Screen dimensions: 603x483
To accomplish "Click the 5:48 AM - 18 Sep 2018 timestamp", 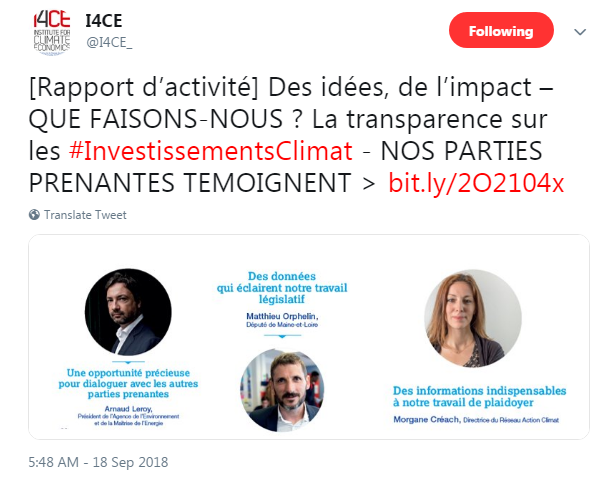I will coord(98,462).
